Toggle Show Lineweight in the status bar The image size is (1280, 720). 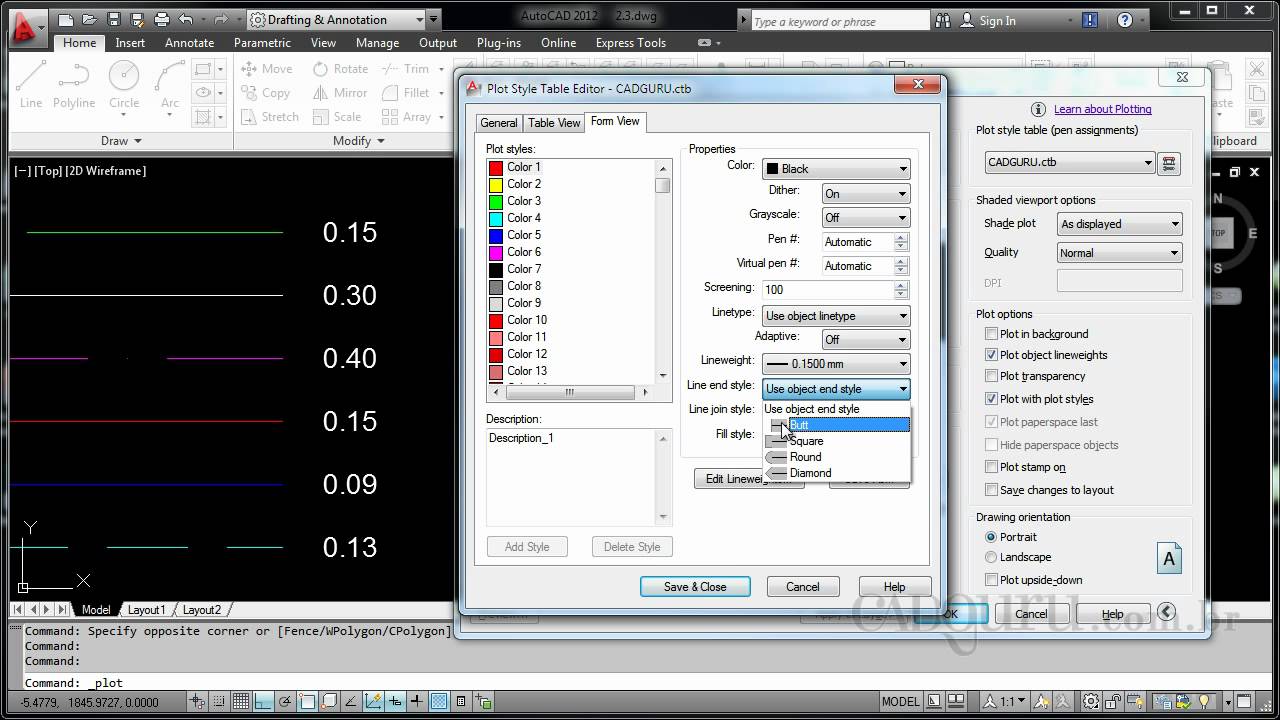click(x=417, y=702)
